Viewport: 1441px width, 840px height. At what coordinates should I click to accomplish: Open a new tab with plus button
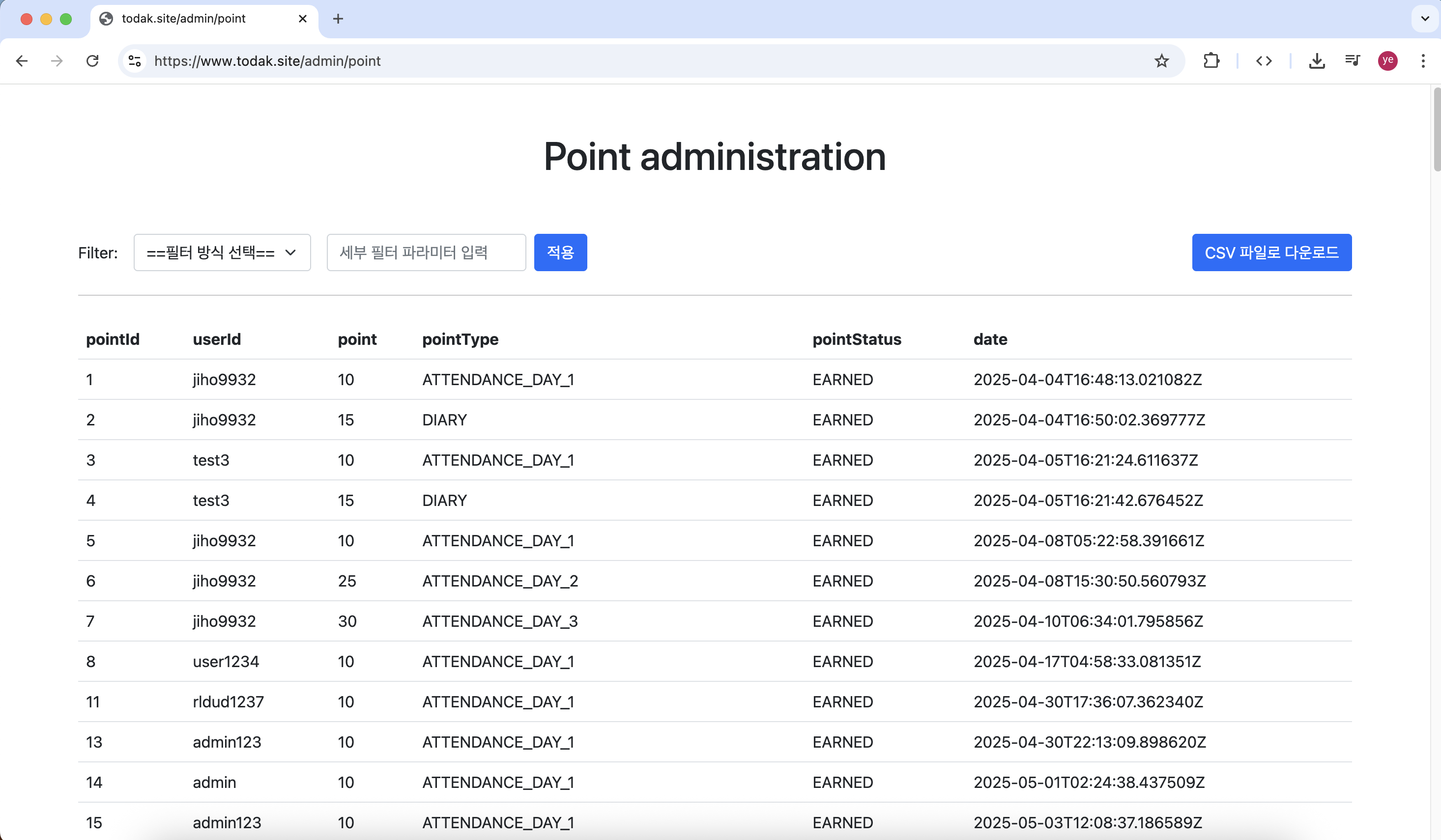pyautogui.click(x=338, y=18)
